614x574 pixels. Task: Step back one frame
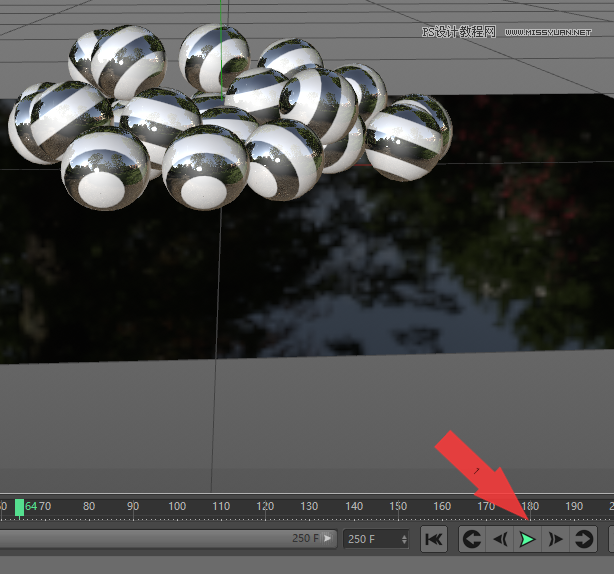coord(500,540)
